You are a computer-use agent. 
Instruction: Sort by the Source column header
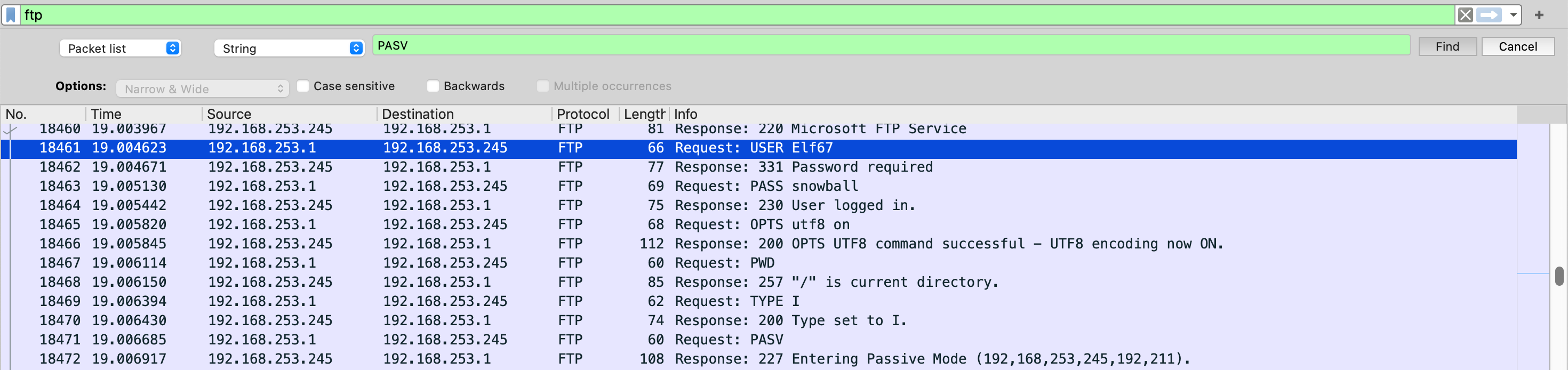[289, 114]
